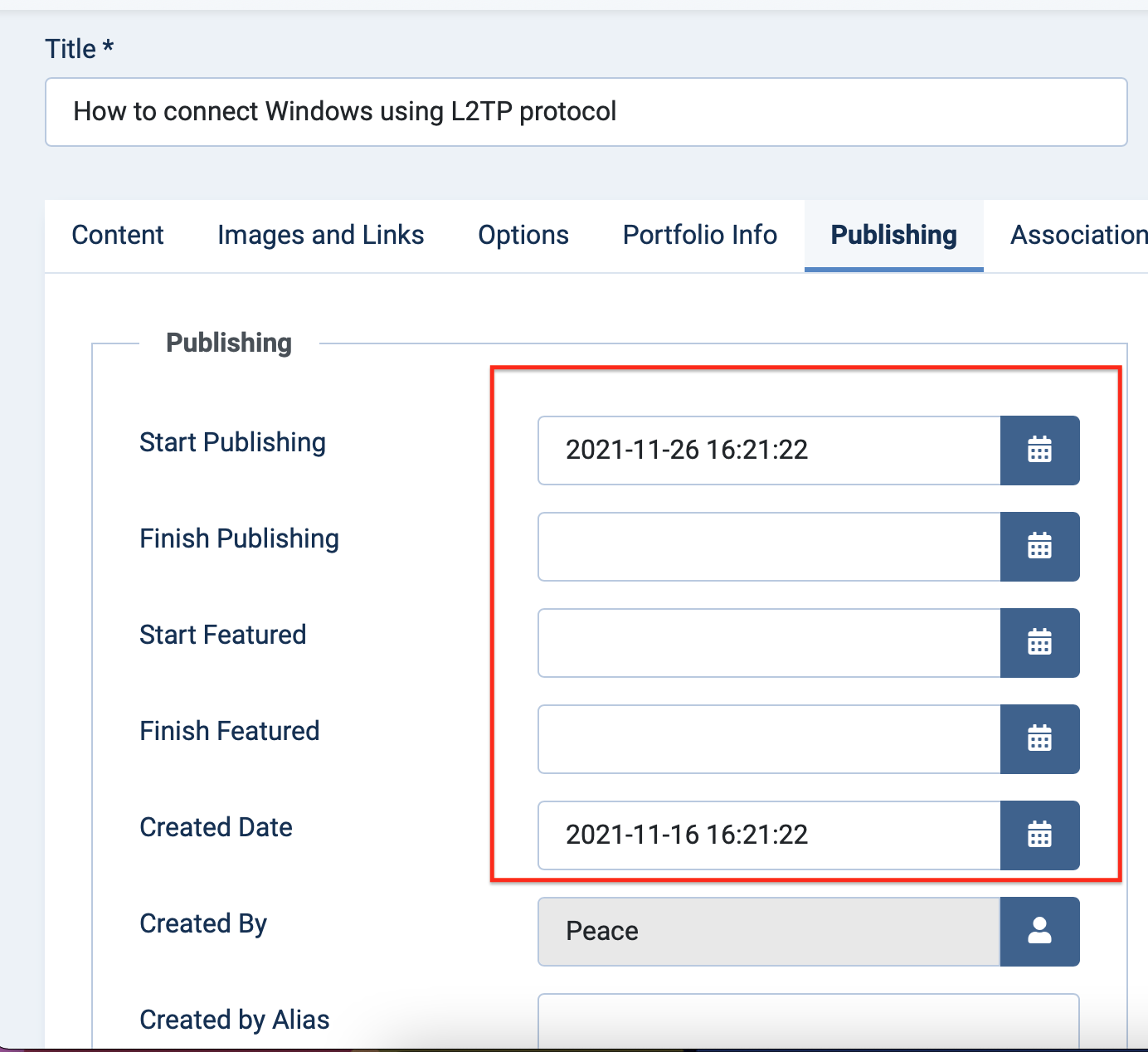Select the Portfolio Info tab
The width and height of the screenshot is (1148, 1052).
(x=700, y=236)
